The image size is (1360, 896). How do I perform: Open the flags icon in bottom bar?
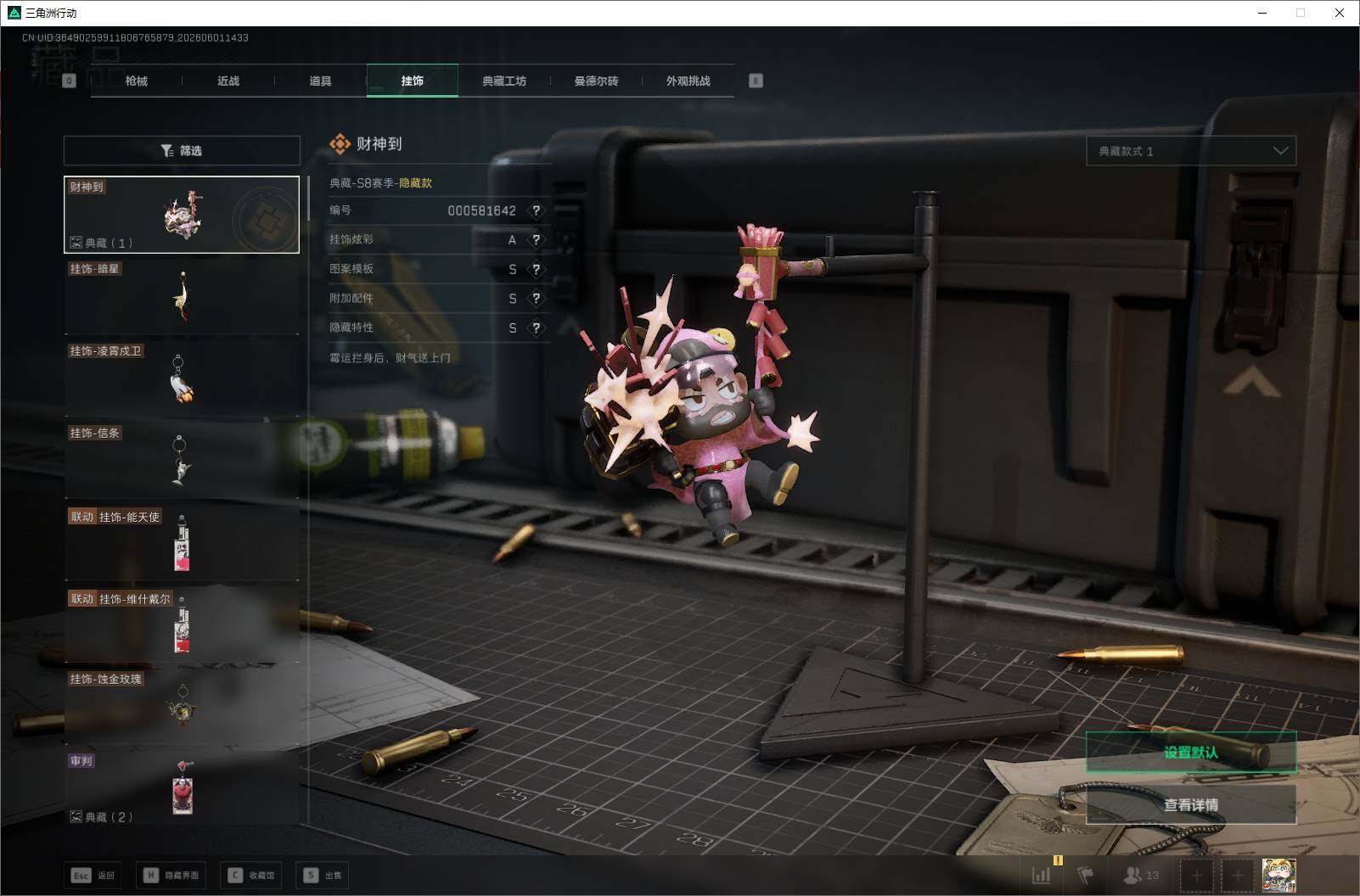tap(1086, 875)
